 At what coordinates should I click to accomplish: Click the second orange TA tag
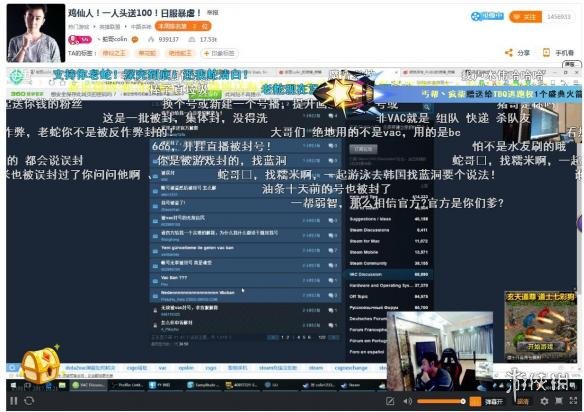click(x=147, y=53)
